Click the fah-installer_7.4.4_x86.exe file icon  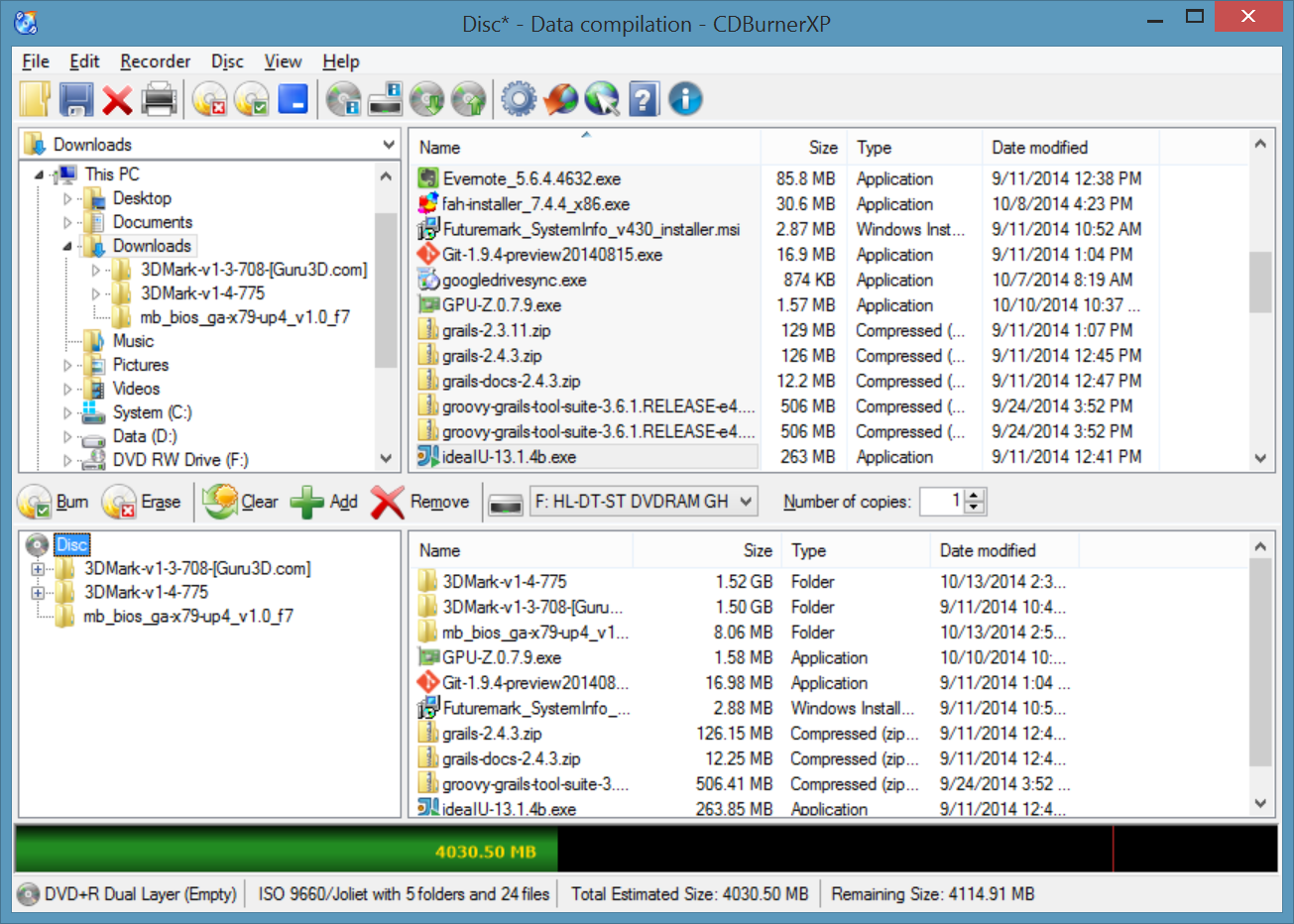click(428, 204)
